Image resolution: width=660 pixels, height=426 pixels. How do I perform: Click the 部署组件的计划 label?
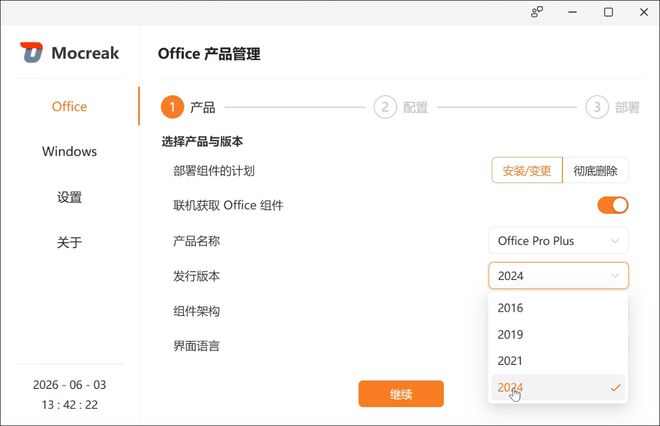214,170
